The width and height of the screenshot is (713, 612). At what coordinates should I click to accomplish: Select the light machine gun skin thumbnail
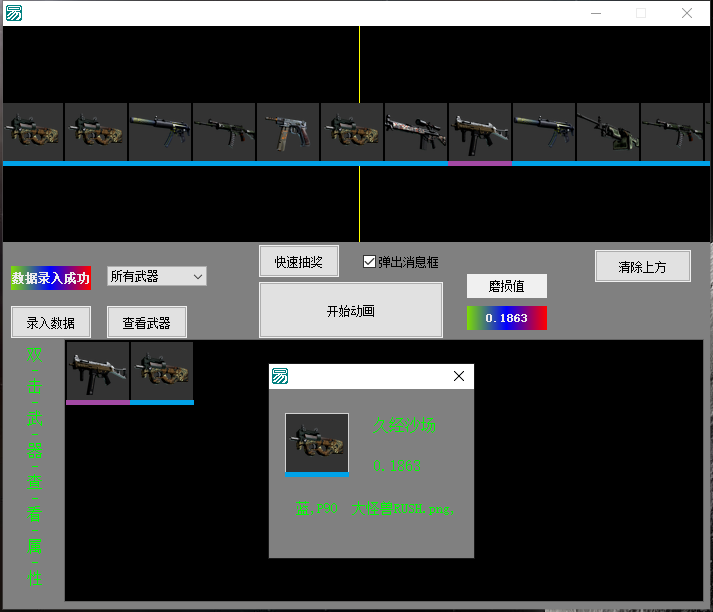(x=608, y=132)
